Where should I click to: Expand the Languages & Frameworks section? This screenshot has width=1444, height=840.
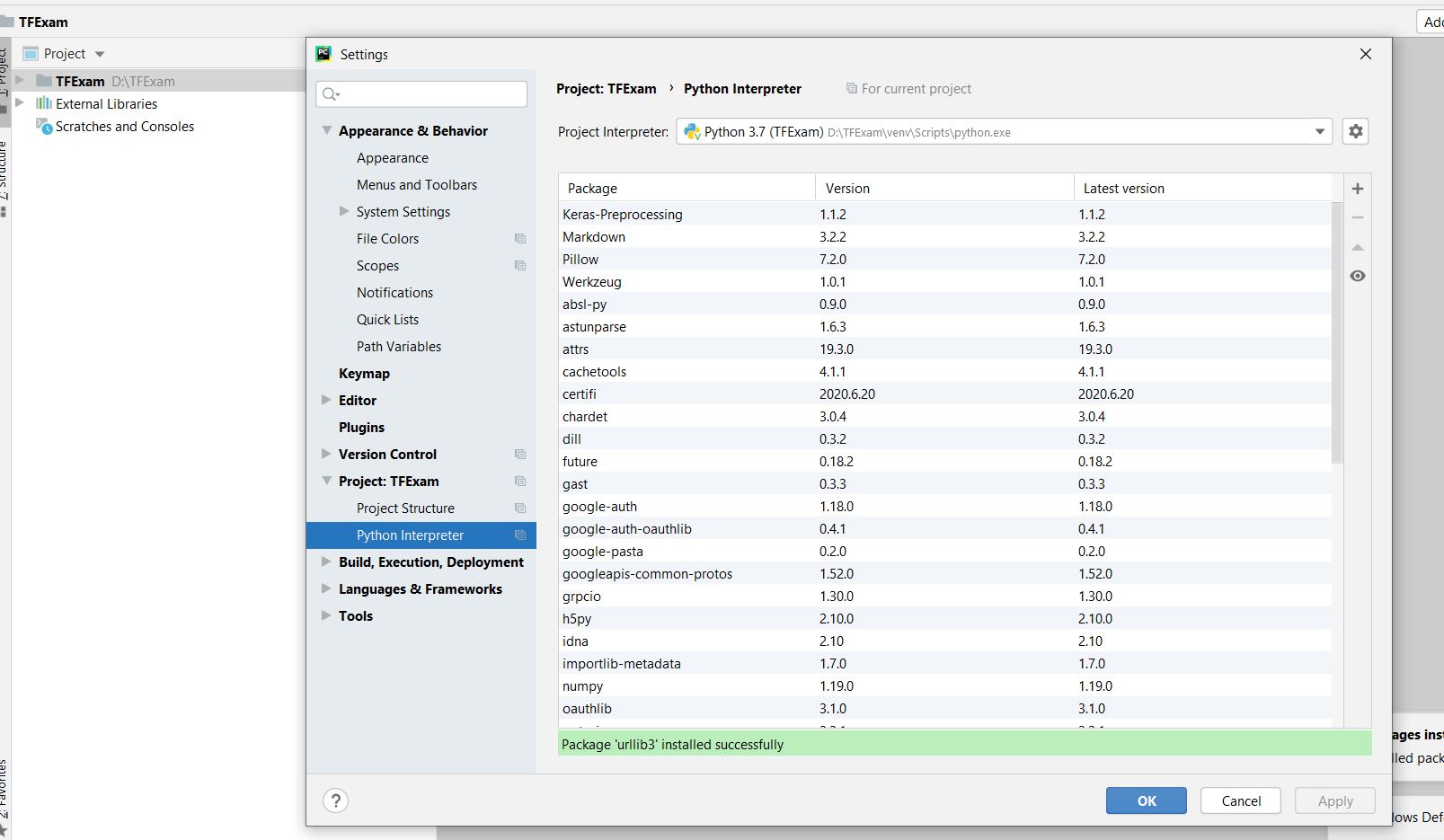327,588
